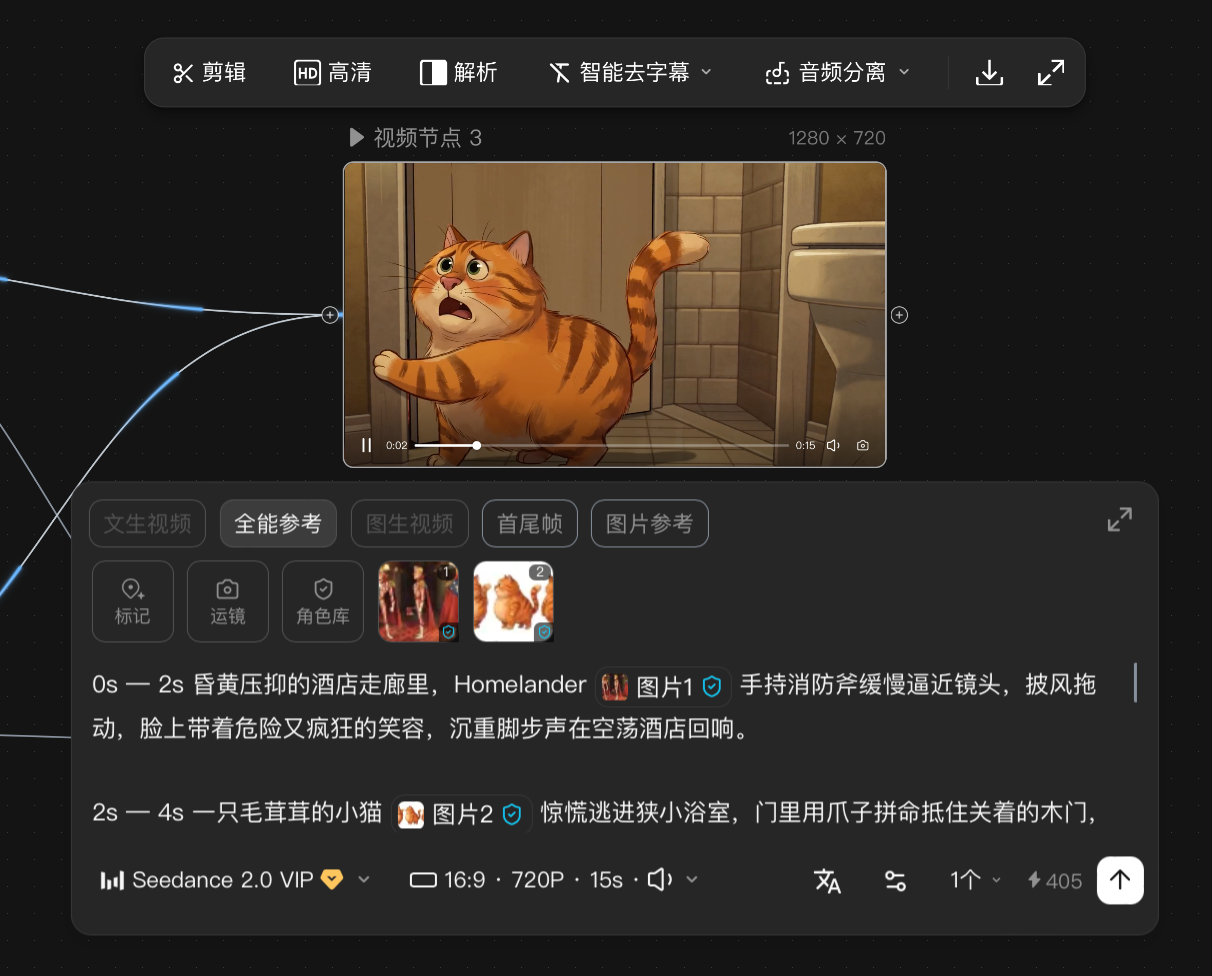Click the shield badge on thumbnail 2
1212x976 pixels.
[544, 632]
